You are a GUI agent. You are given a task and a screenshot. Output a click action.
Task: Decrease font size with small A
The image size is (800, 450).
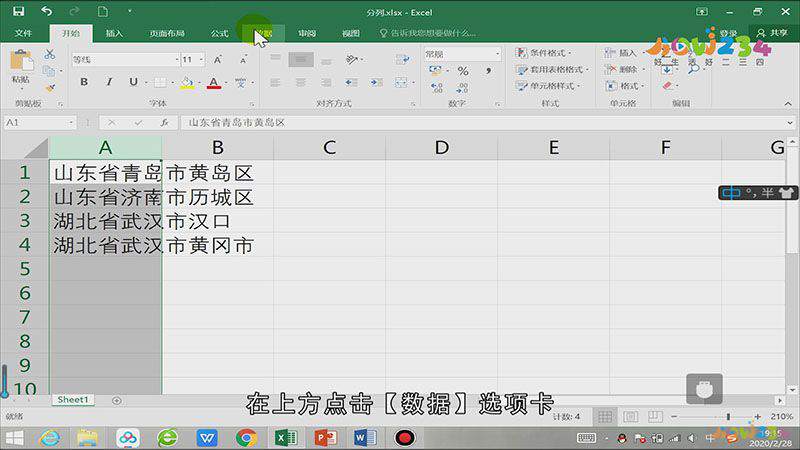pyautogui.click(x=243, y=60)
